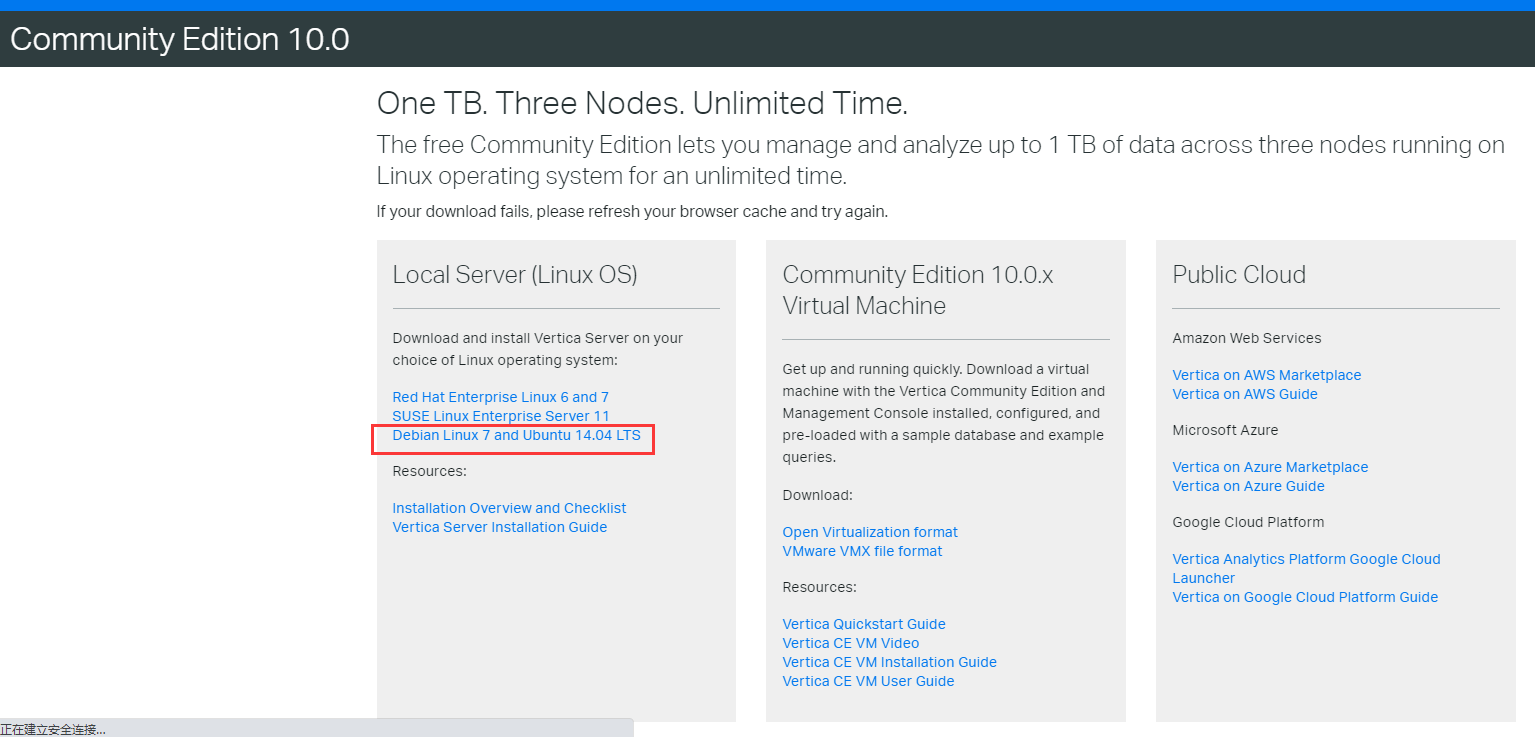The image size is (1535, 737).
Task: Open Vertica on AWS Guide
Action: (1245, 394)
